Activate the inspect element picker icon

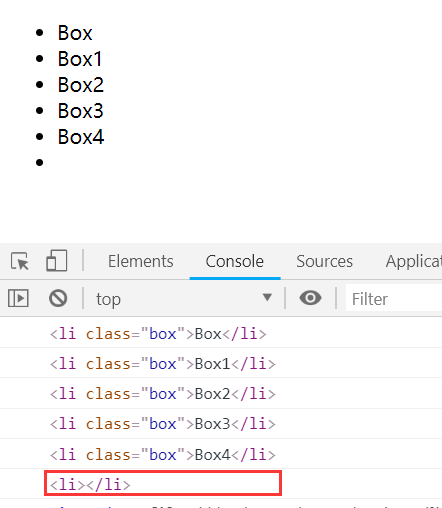click(20, 261)
